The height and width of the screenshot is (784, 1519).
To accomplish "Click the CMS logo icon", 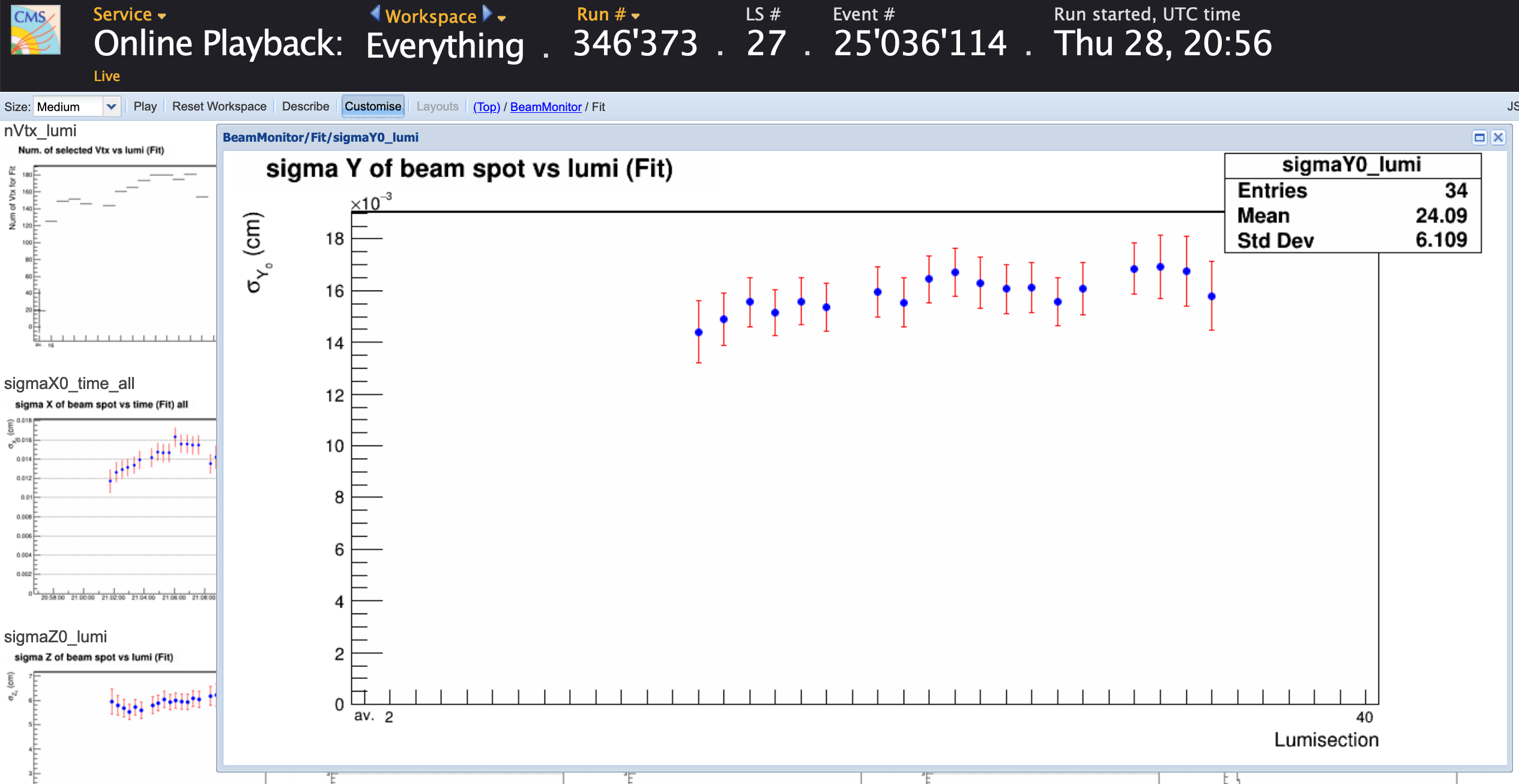I will tap(35, 30).
